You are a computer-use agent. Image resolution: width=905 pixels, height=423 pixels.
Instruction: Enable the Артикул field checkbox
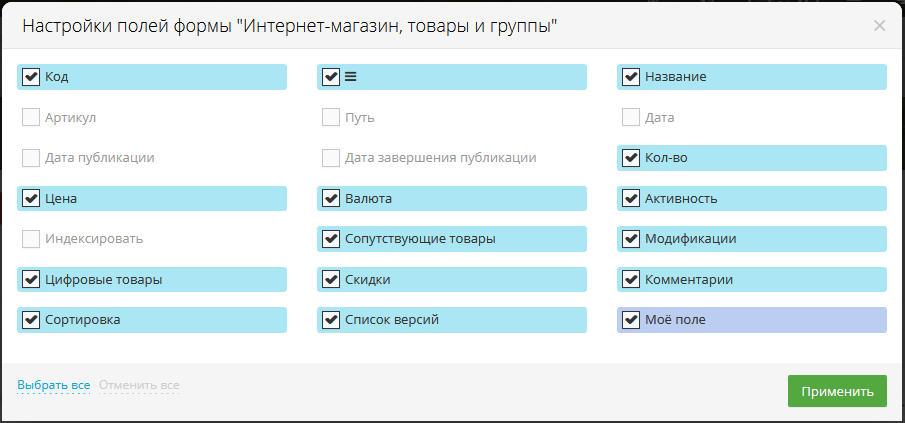coord(31,118)
